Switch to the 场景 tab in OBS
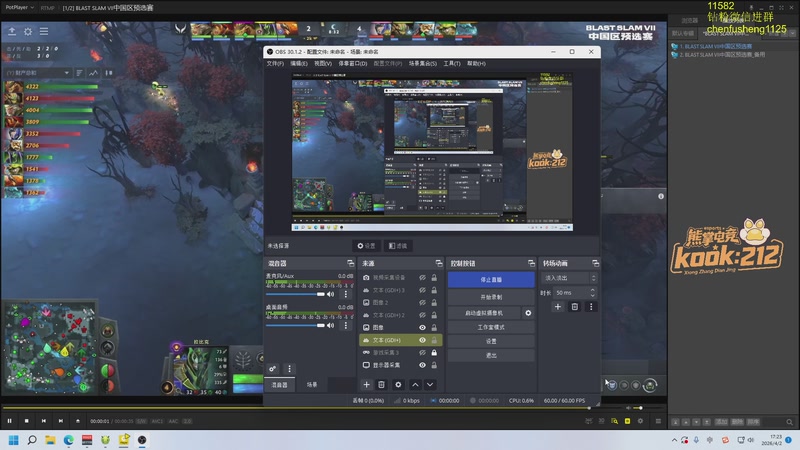Viewport: 800px width, 450px height. pyautogui.click(x=312, y=385)
